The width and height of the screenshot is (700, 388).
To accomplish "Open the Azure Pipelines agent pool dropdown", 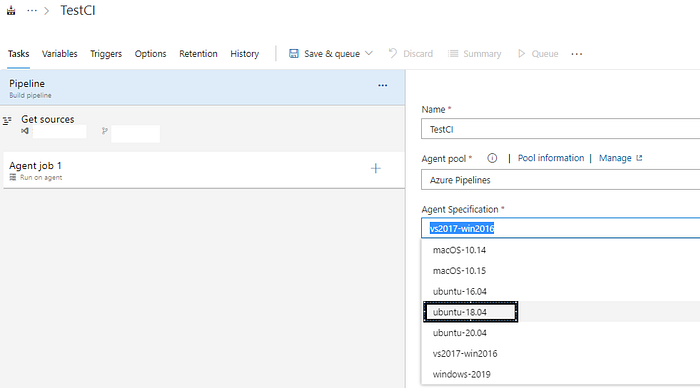I will [x=561, y=180].
